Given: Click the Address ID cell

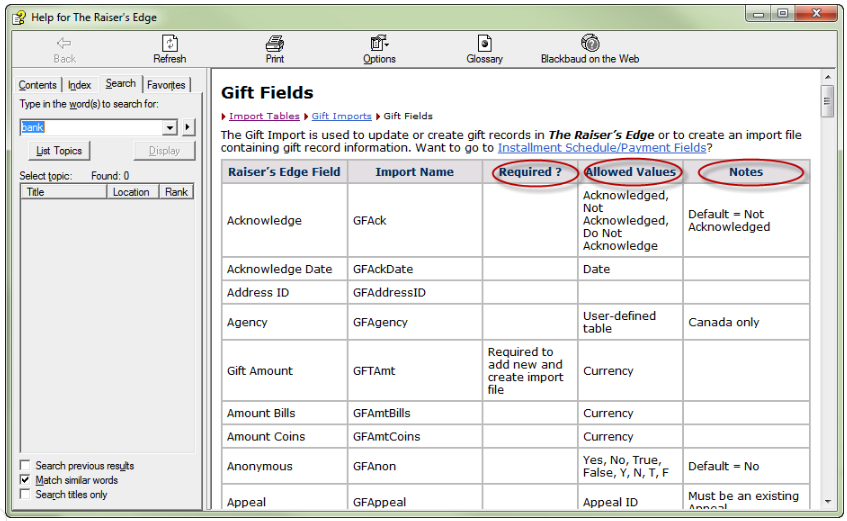Looking at the screenshot, I should point(284,292).
